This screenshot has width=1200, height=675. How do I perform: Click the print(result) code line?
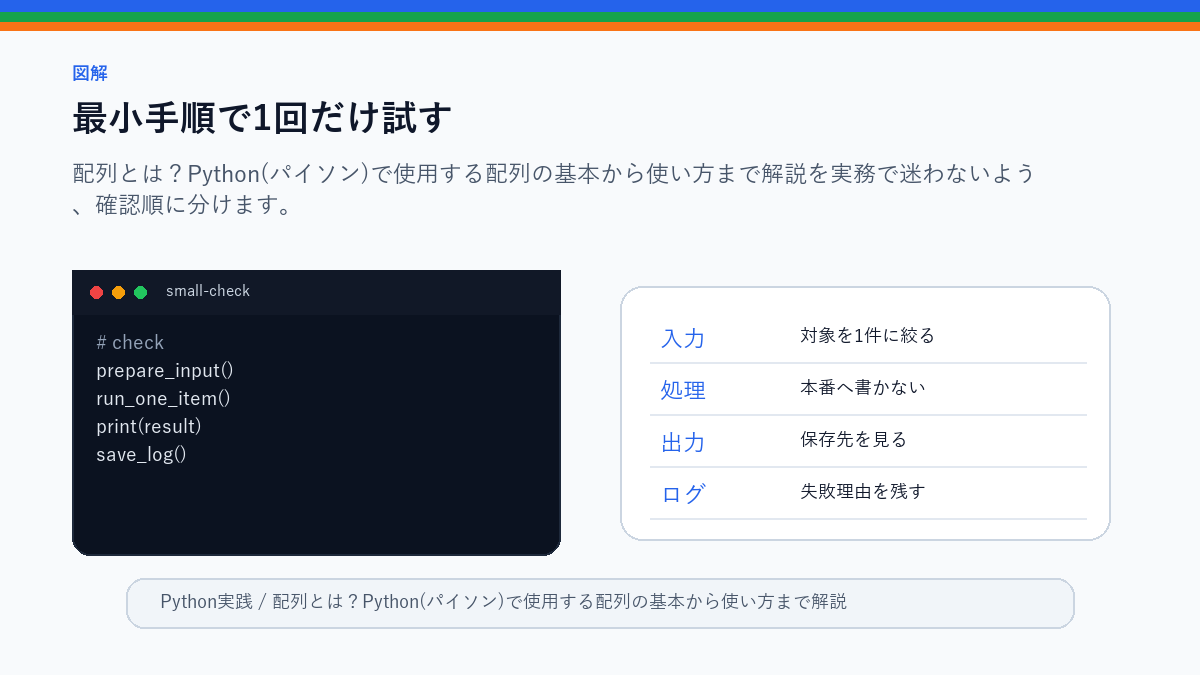pyautogui.click(x=149, y=426)
